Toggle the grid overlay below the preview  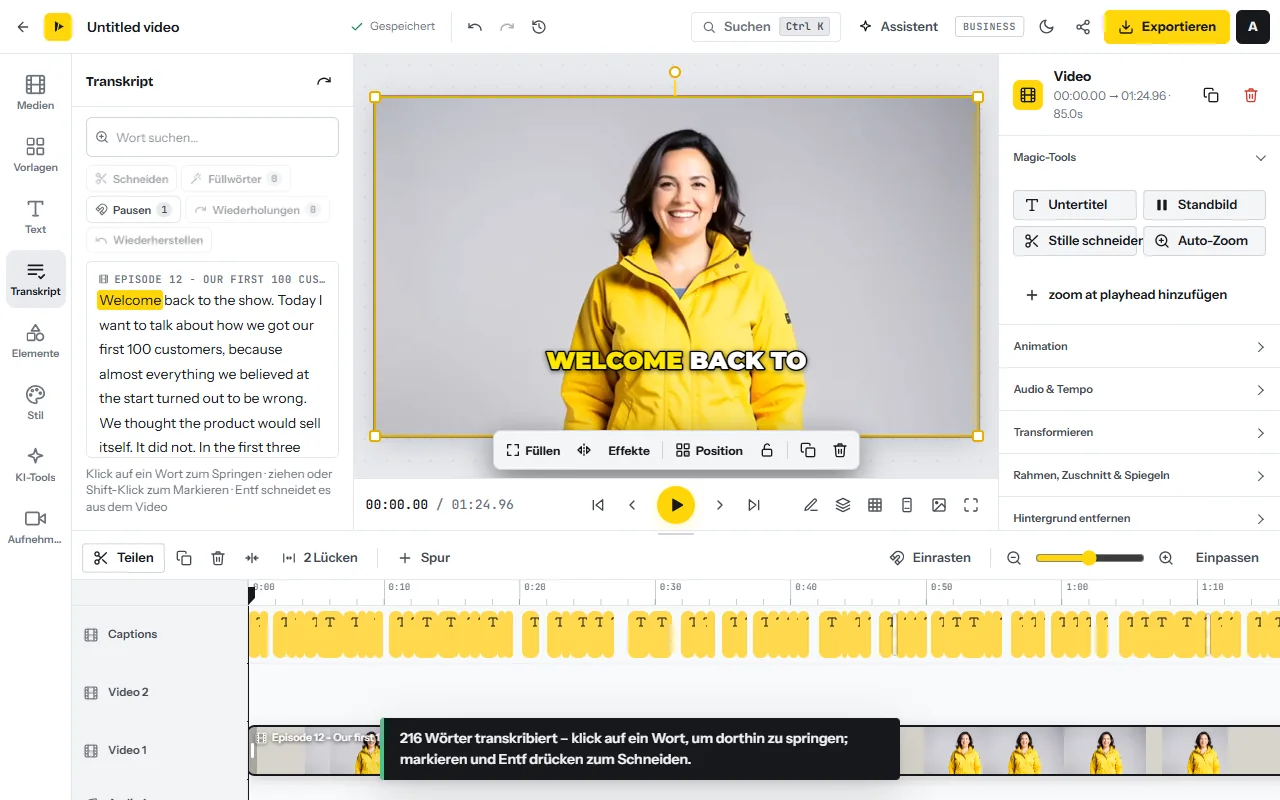[x=875, y=505]
